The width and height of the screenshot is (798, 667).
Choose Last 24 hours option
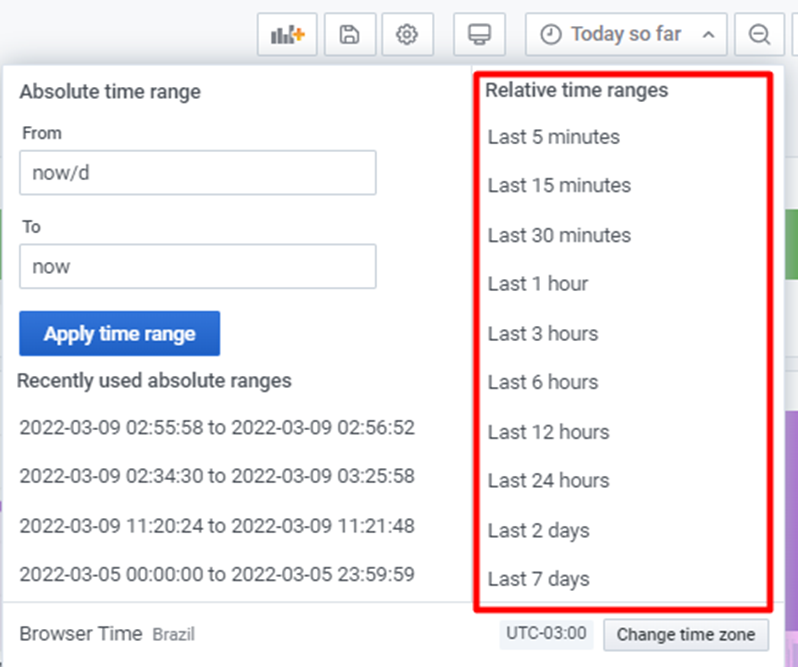coord(548,481)
